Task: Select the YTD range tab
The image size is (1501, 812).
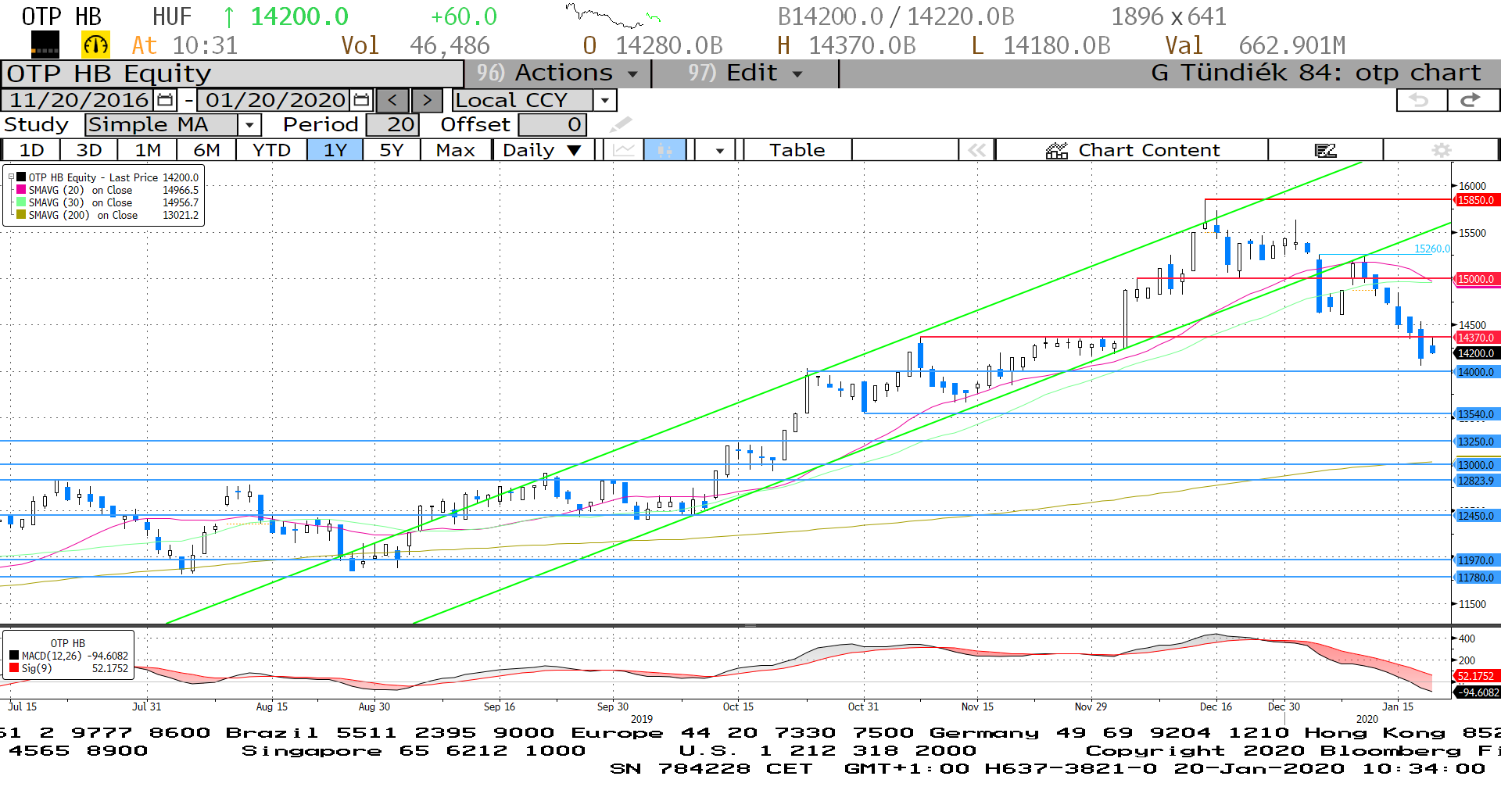Action: pos(271,150)
